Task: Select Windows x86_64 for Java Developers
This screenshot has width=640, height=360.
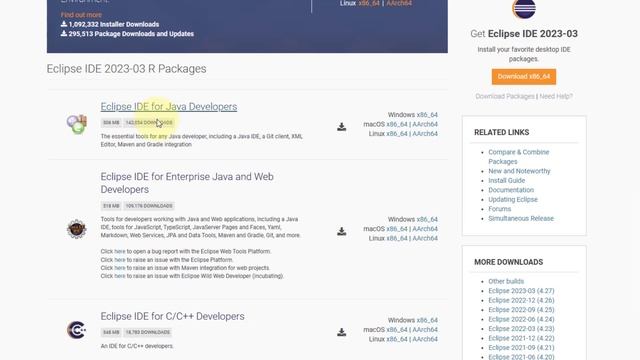Action: 427,115
